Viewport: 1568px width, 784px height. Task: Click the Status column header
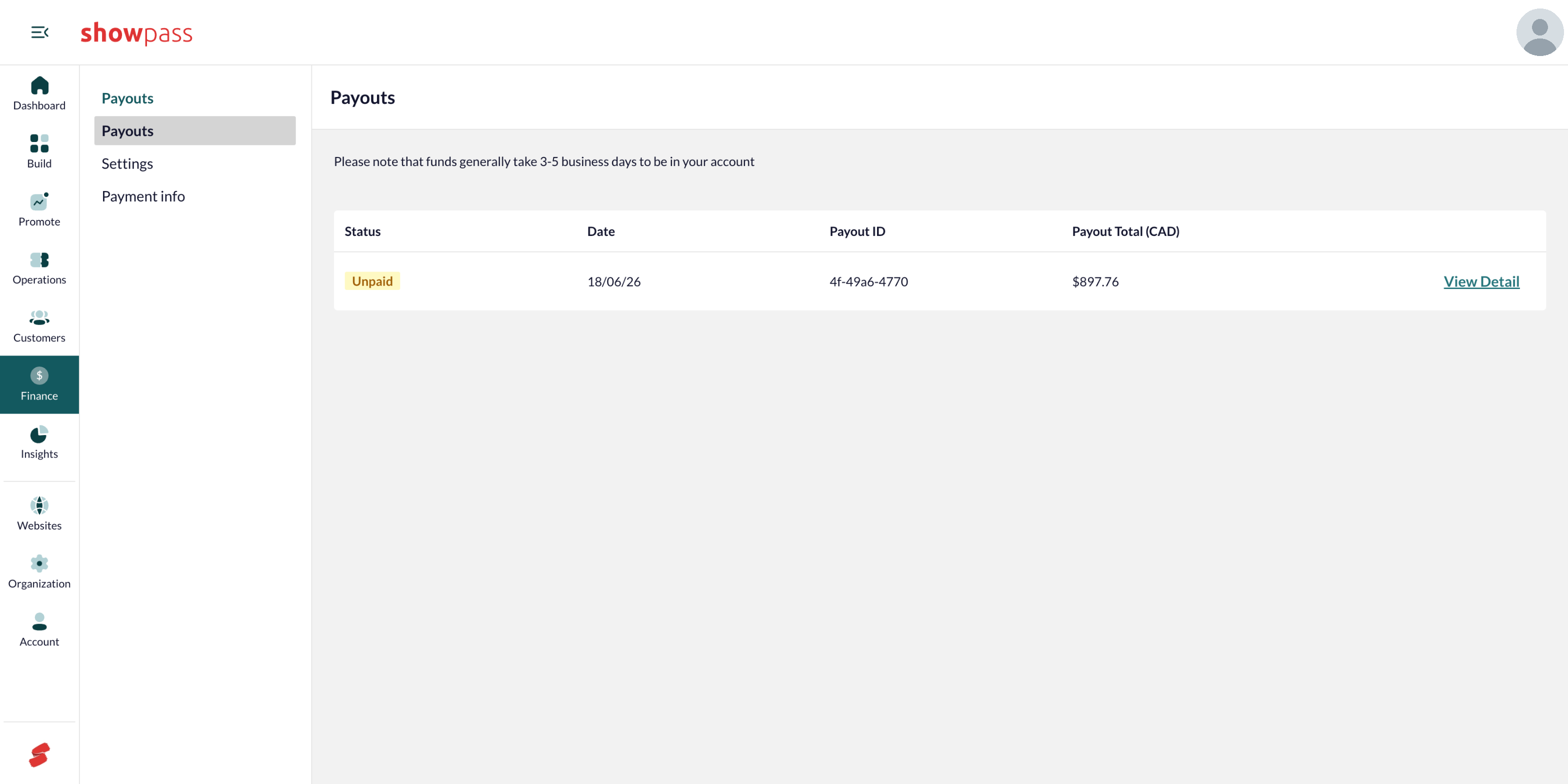362,231
